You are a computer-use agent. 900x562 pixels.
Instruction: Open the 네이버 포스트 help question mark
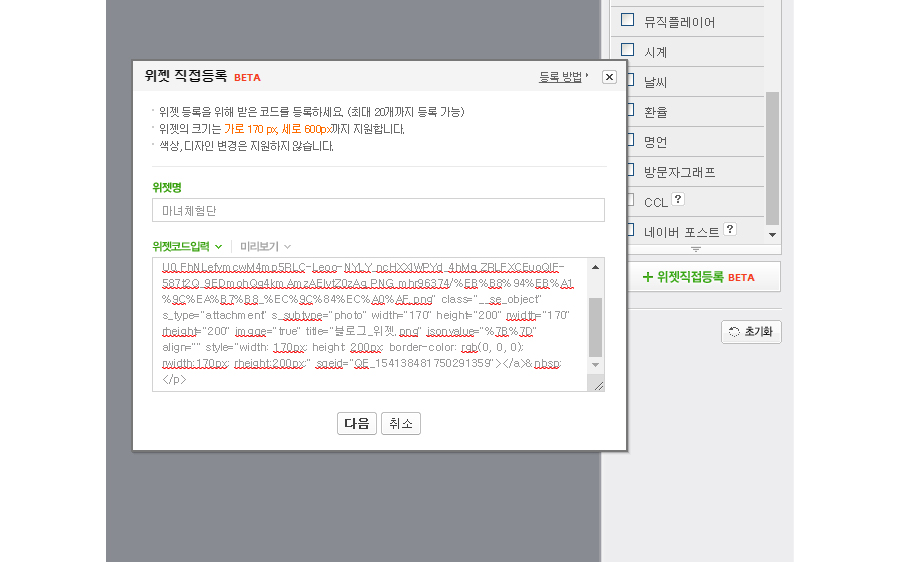point(730,229)
